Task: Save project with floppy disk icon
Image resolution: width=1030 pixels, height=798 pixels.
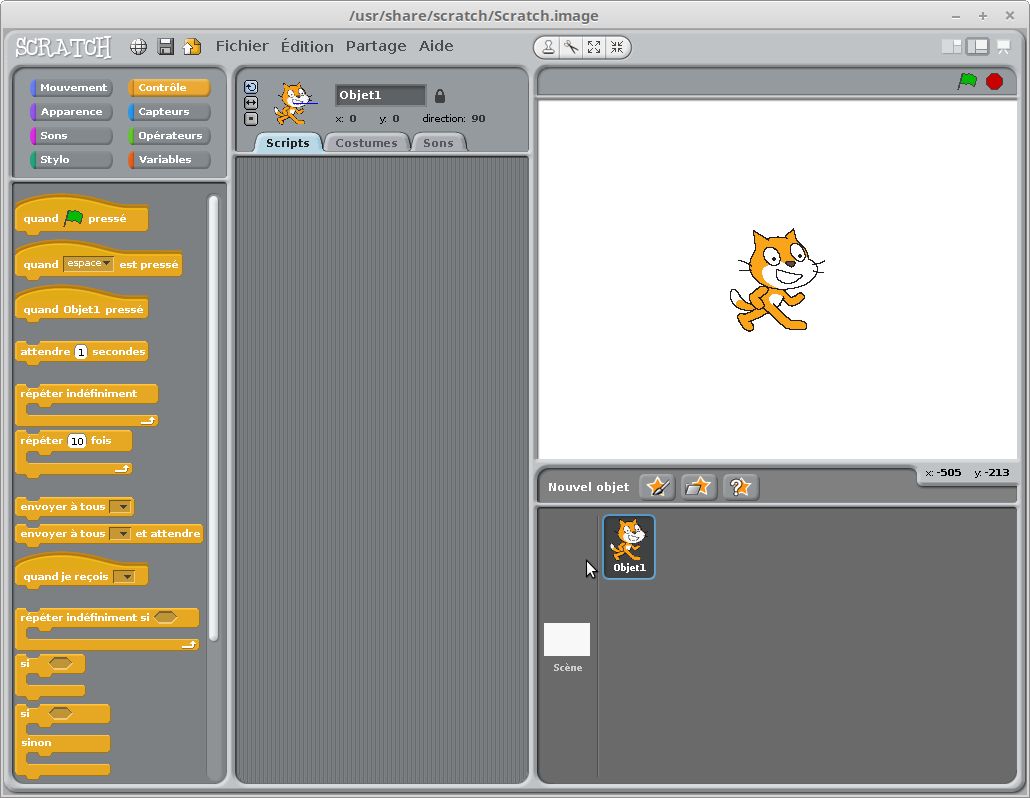Action: [166, 47]
